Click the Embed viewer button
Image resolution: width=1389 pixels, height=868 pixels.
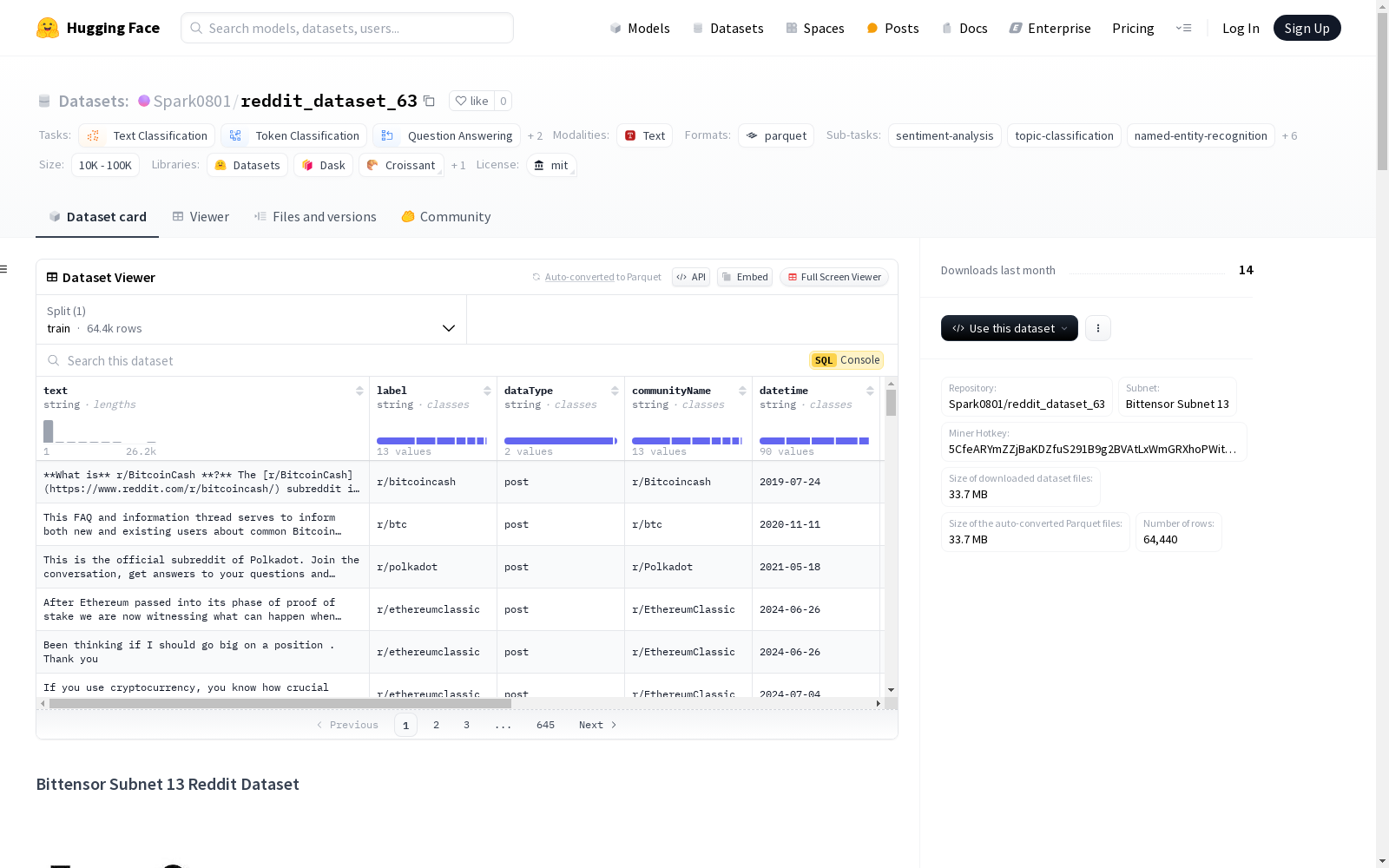[x=744, y=277]
